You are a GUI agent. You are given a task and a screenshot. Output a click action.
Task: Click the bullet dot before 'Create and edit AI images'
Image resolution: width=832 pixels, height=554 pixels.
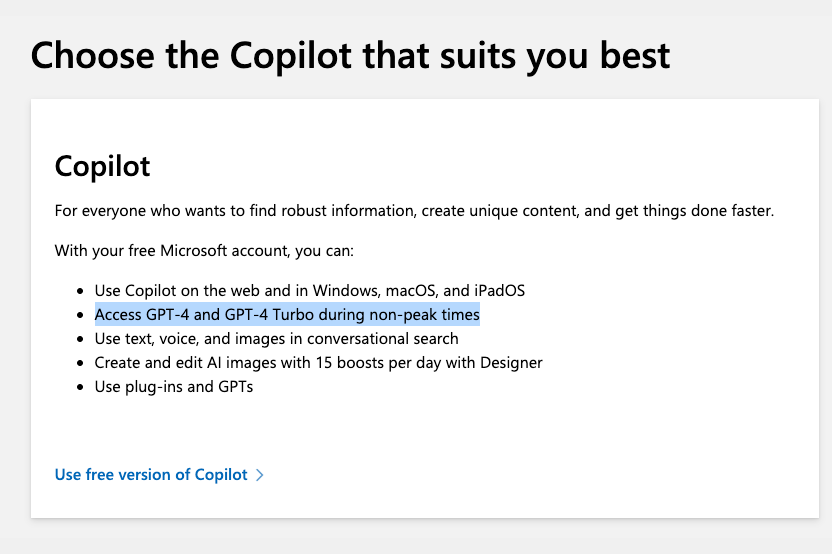[81, 363]
